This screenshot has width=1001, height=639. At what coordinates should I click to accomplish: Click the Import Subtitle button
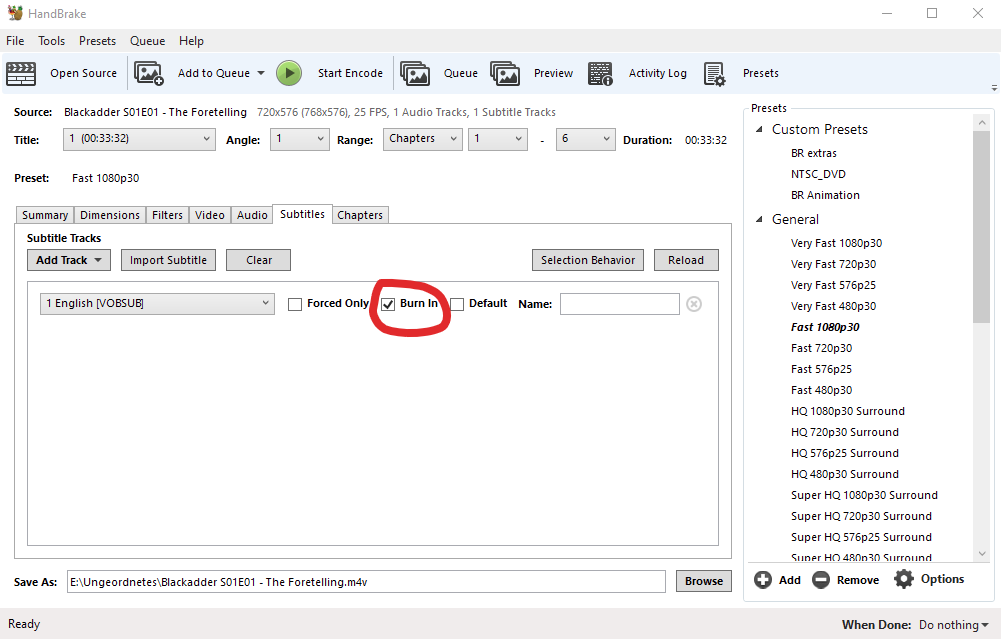169,260
